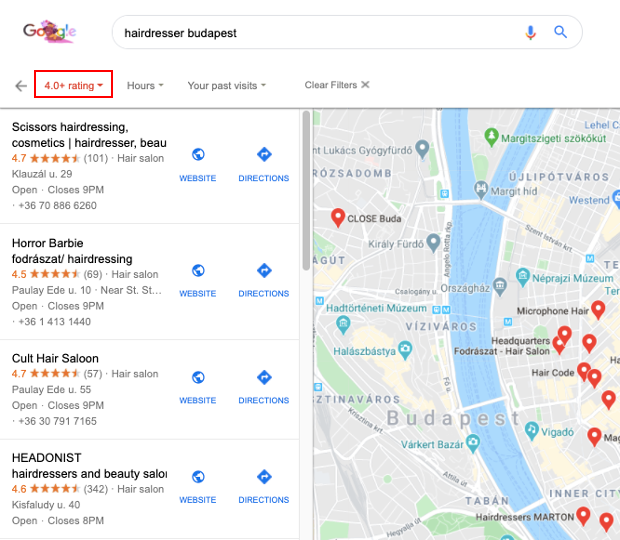The height and width of the screenshot is (540, 620).
Task: Open website globe icon for Cult Hair Saloon
Action: click(198, 377)
